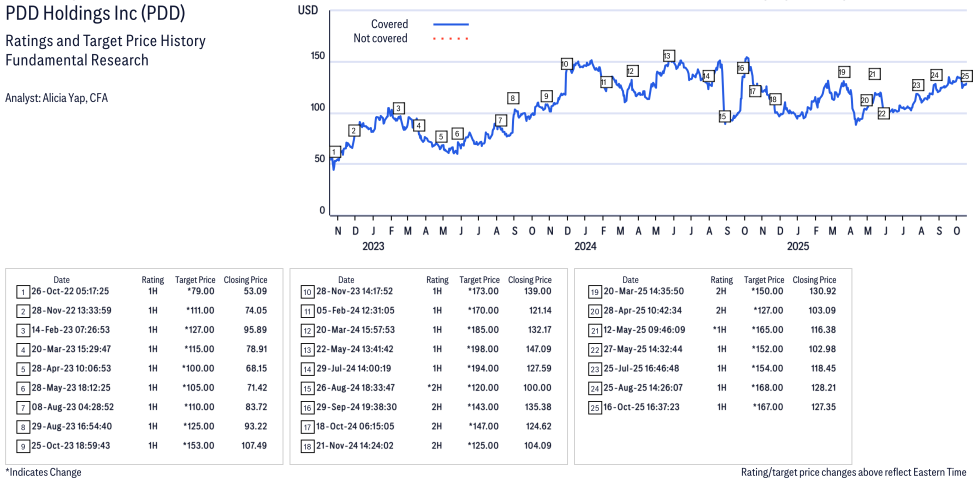977x478 pixels.
Task: Click marker 25 at the chart's right end
Action: pyautogui.click(x=966, y=76)
